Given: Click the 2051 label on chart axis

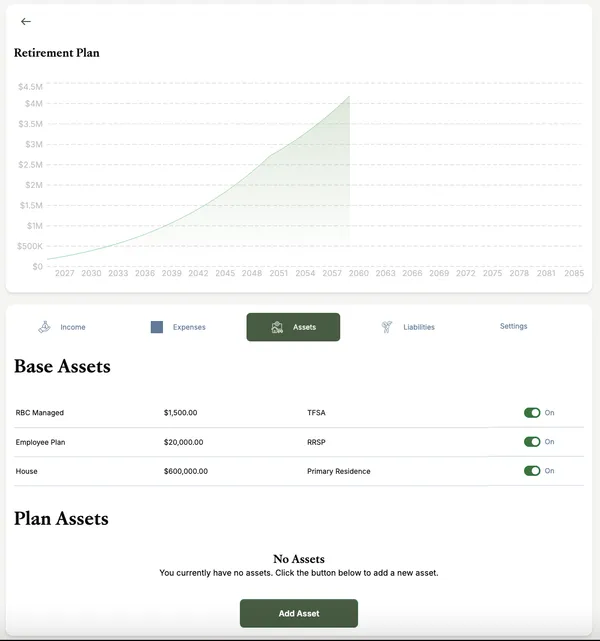Looking at the screenshot, I should coord(278,273).
